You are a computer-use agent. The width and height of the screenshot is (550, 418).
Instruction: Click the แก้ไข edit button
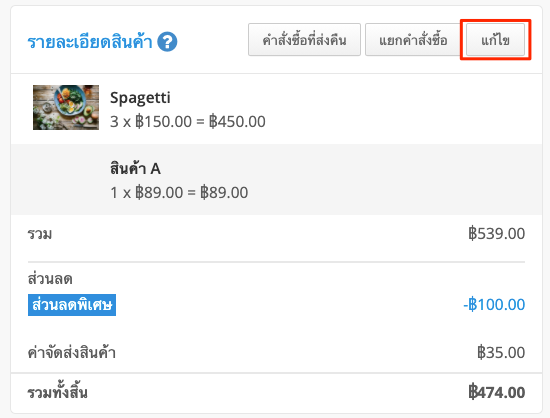pos(495,40)
